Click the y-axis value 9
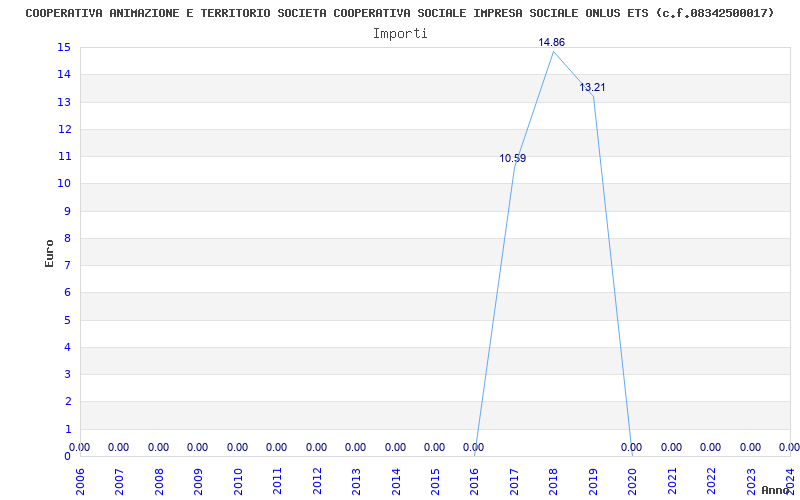800x500 pixels. pos(67,211)
